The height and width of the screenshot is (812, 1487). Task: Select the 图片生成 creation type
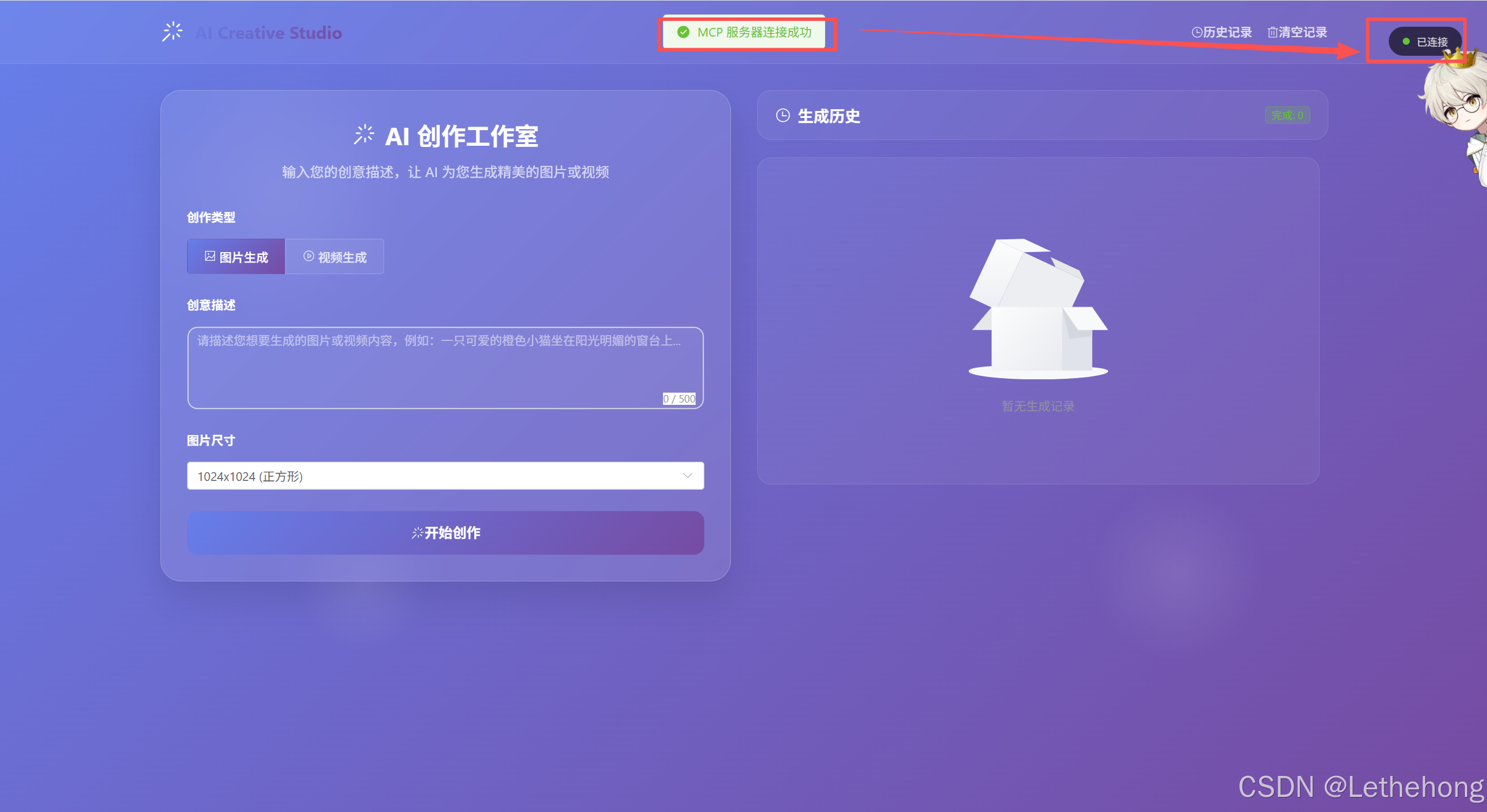coord(236,257)
